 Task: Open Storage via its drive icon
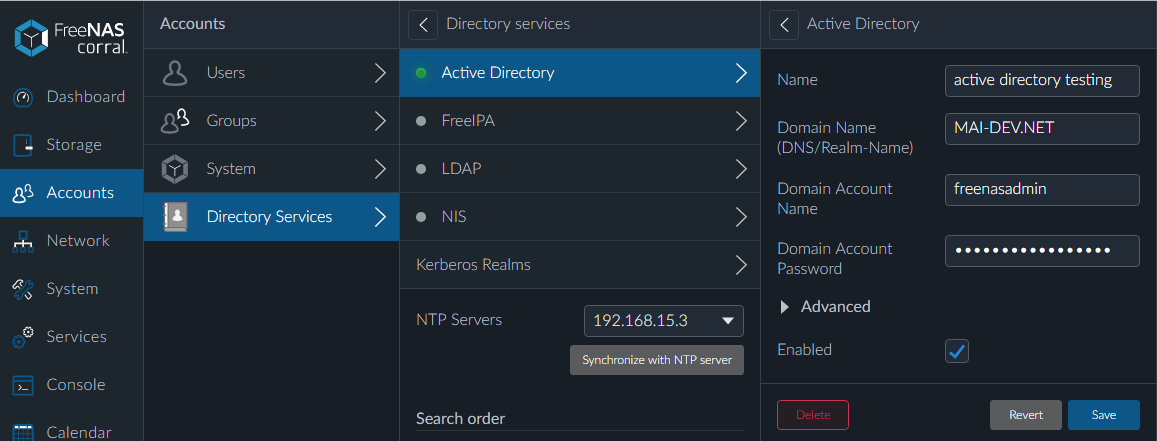coord(23,145)
